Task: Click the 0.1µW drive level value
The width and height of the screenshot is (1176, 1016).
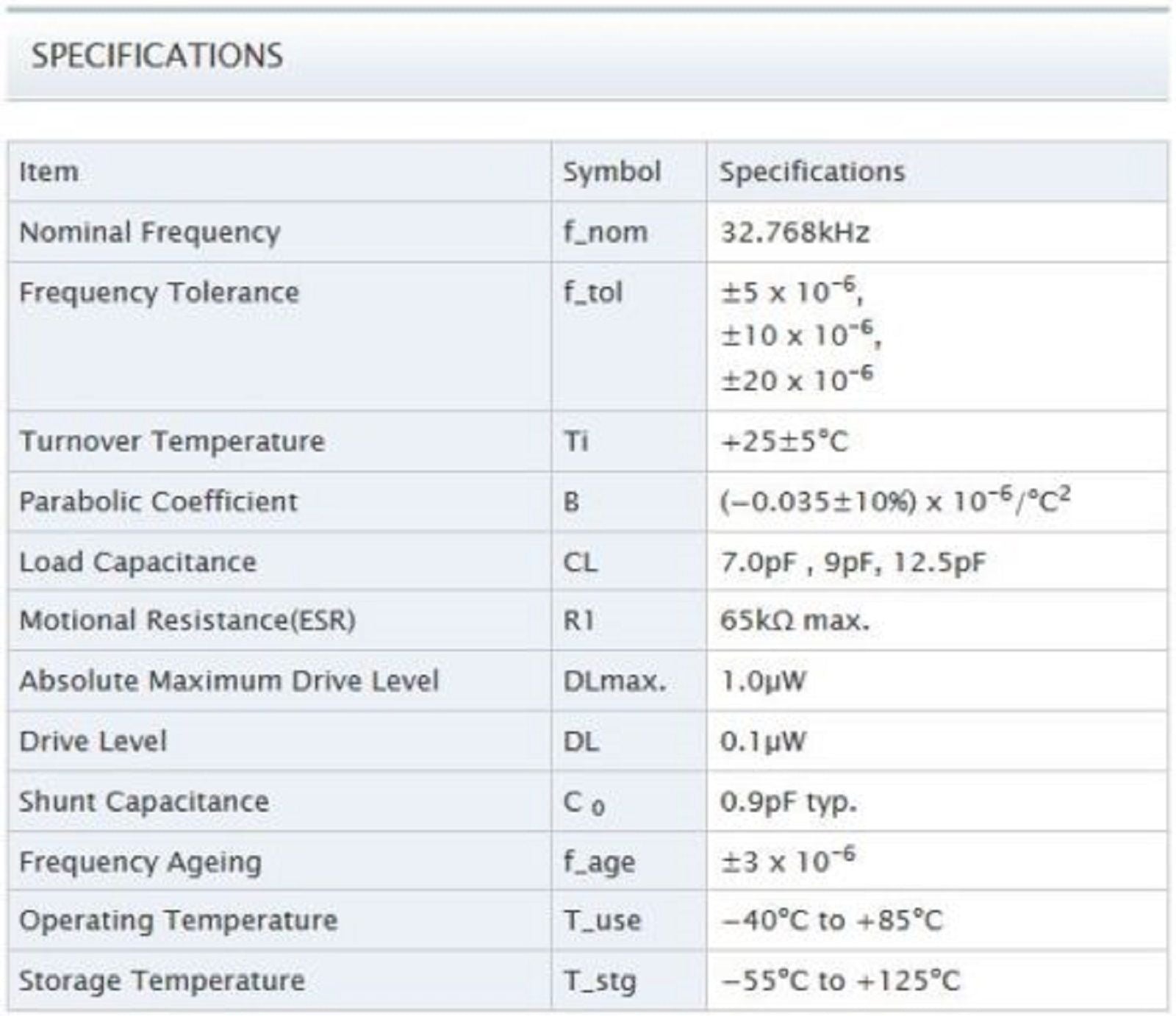Action: click(763, 741)
